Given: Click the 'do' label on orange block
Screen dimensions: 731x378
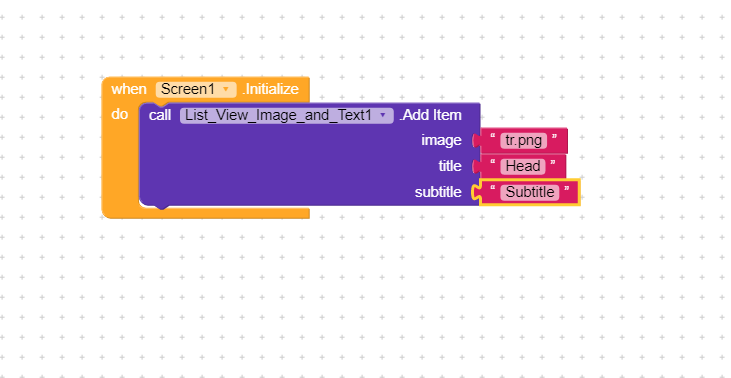Looking at the screenshot, I should click(x=119, y=114).
